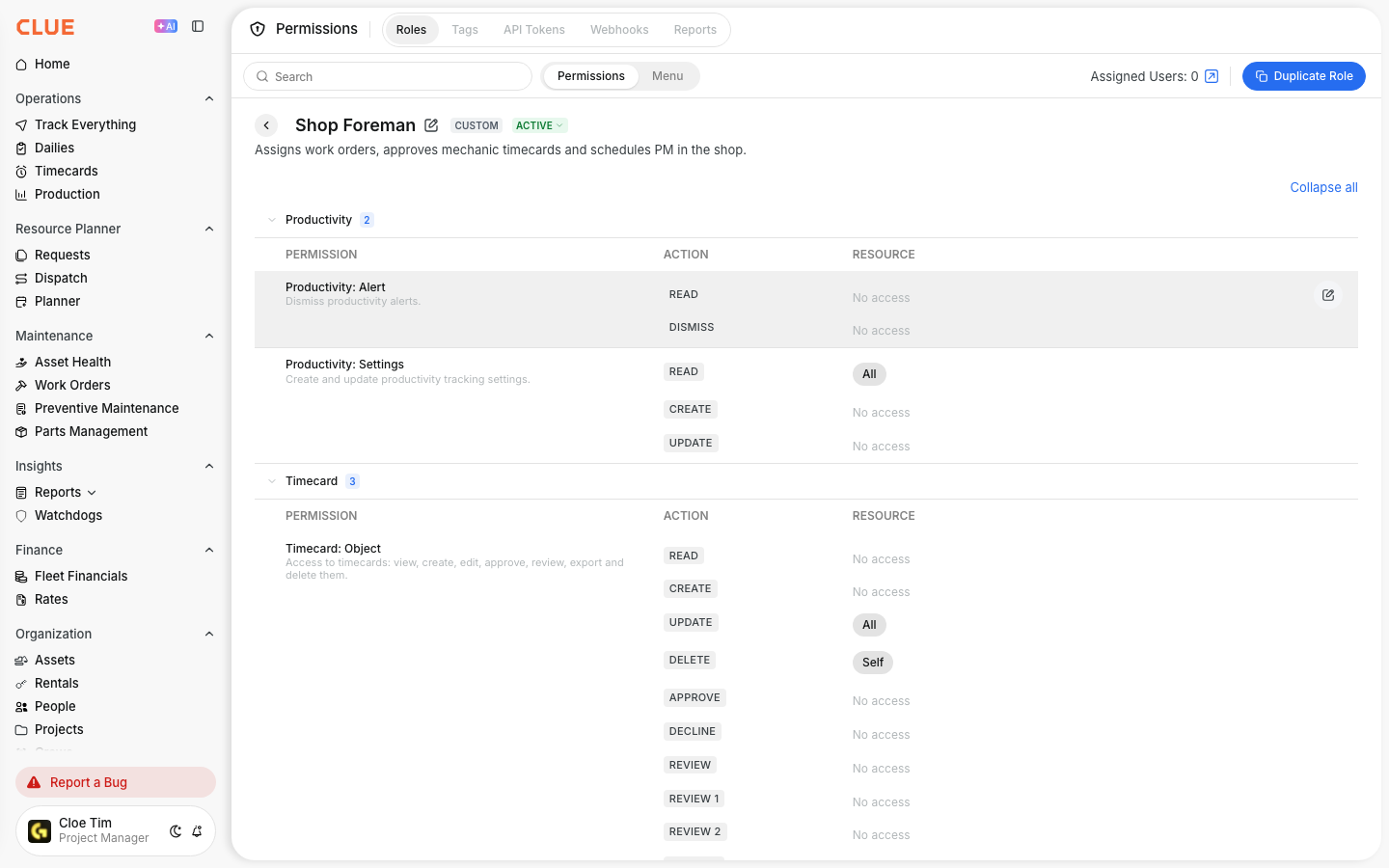The image size is (1389, 868).
Task: Open assigned users external link icon
Action: [x=1212, y=76]
